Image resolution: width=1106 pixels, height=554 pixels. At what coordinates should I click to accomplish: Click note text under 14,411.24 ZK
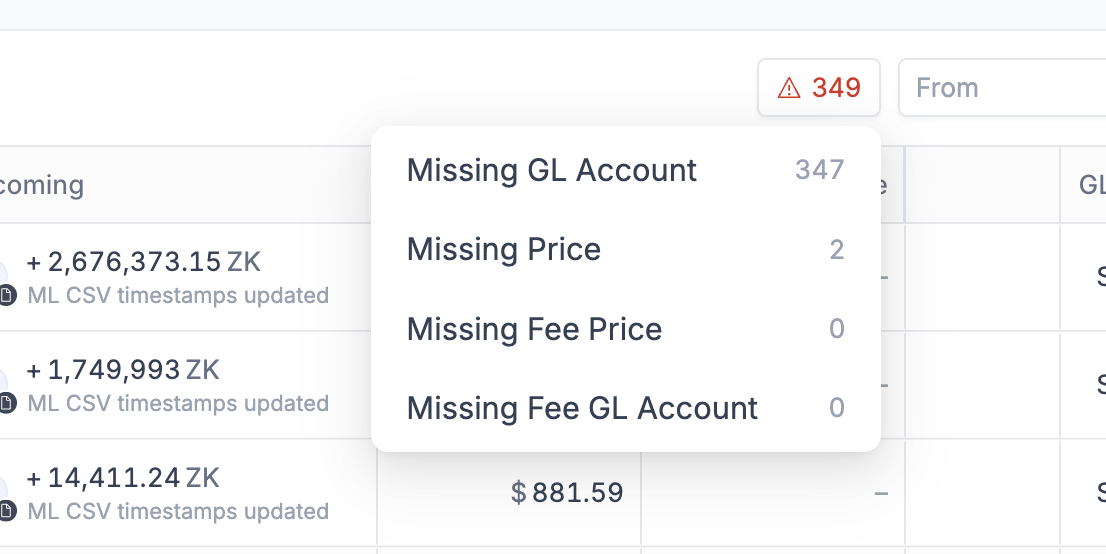pyautogui.click(x=178, y=512)
